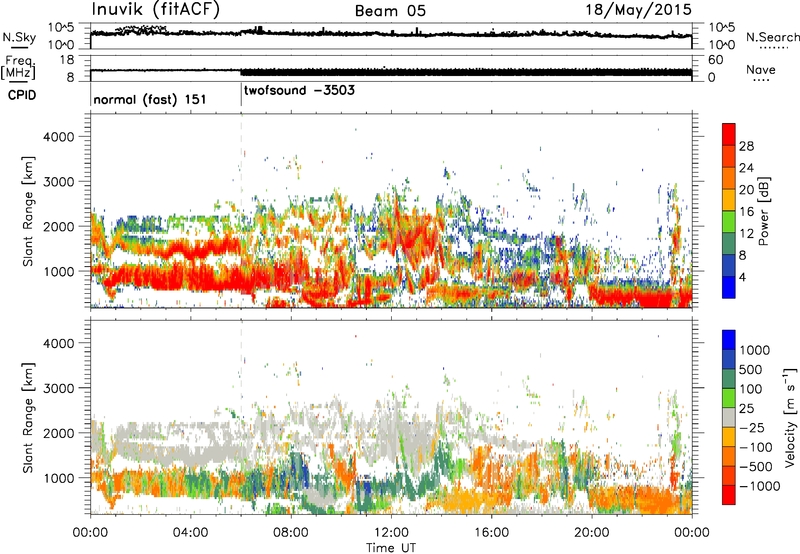
Task: Click the 'CPID' row label
Action: 22,95
